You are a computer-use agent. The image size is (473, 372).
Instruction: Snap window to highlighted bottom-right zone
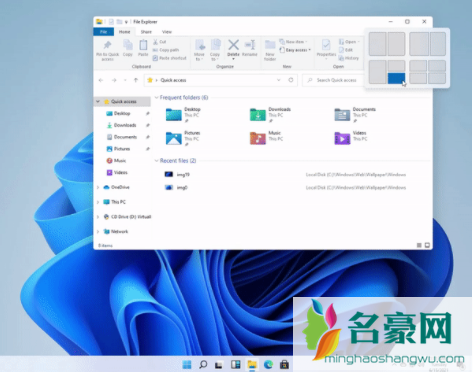(396, 78)
